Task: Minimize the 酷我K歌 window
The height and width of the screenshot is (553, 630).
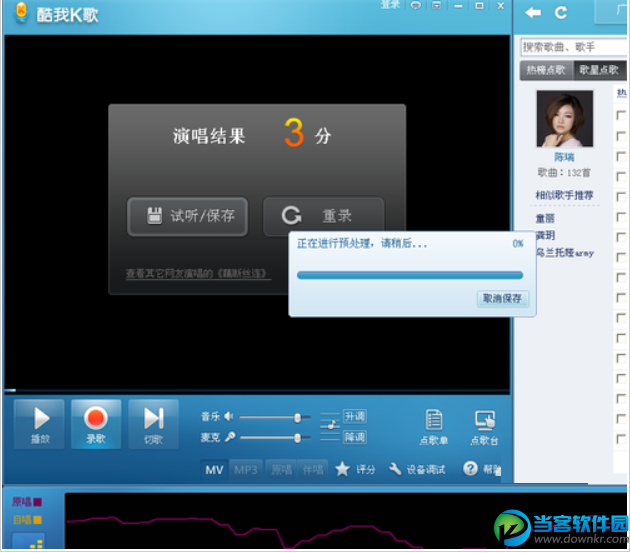Action: [x=458, y=6]
